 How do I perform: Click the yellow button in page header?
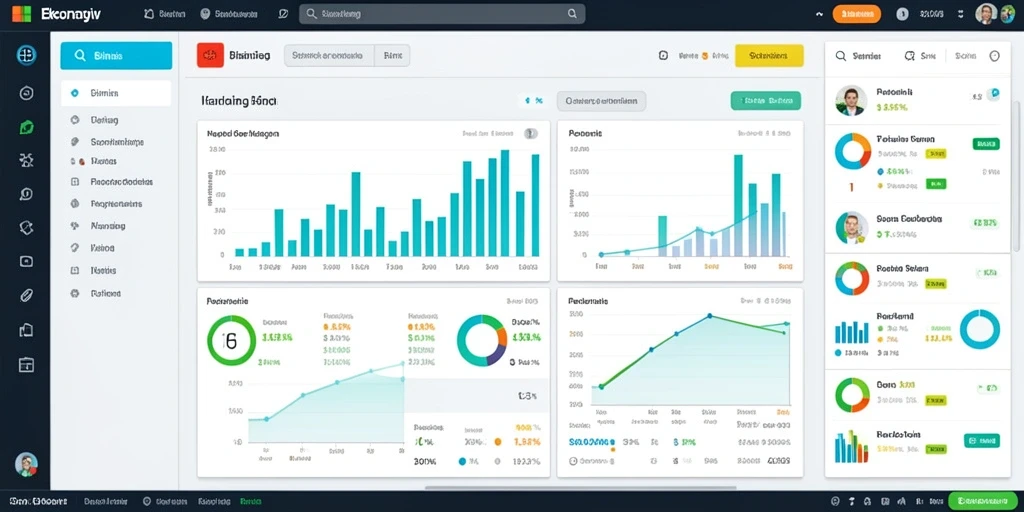point(769,56)
